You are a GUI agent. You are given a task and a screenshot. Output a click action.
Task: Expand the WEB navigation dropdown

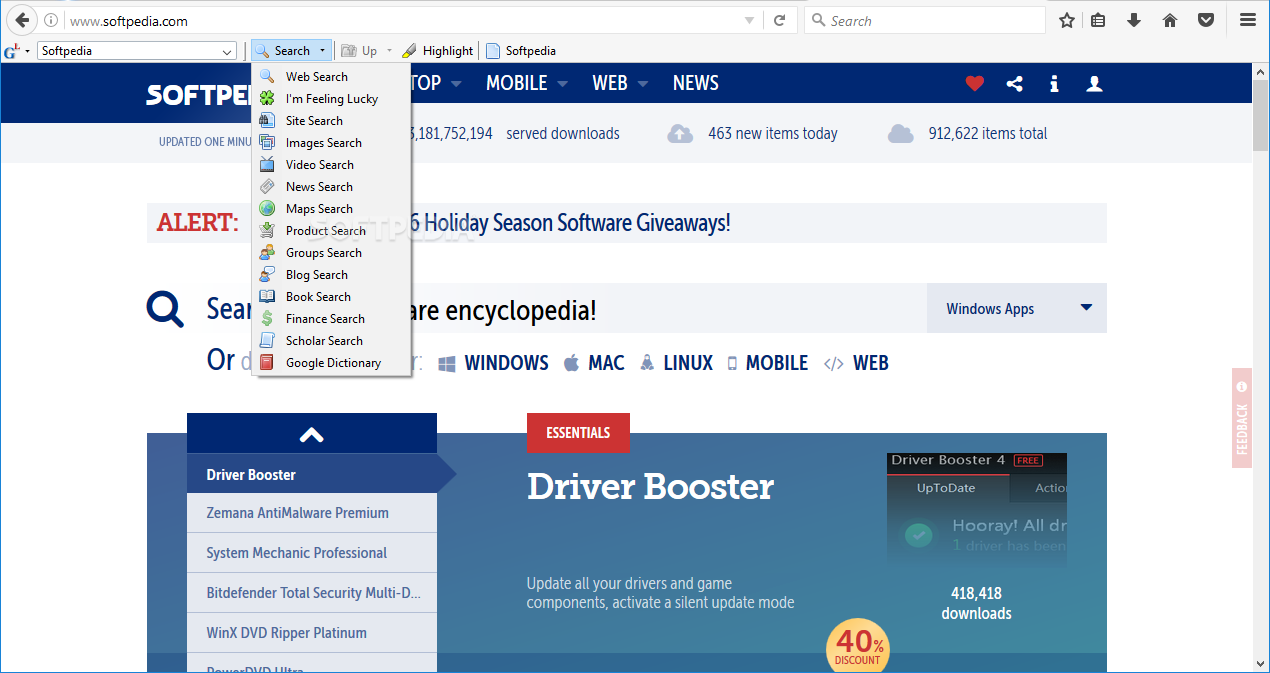[643, 84]
